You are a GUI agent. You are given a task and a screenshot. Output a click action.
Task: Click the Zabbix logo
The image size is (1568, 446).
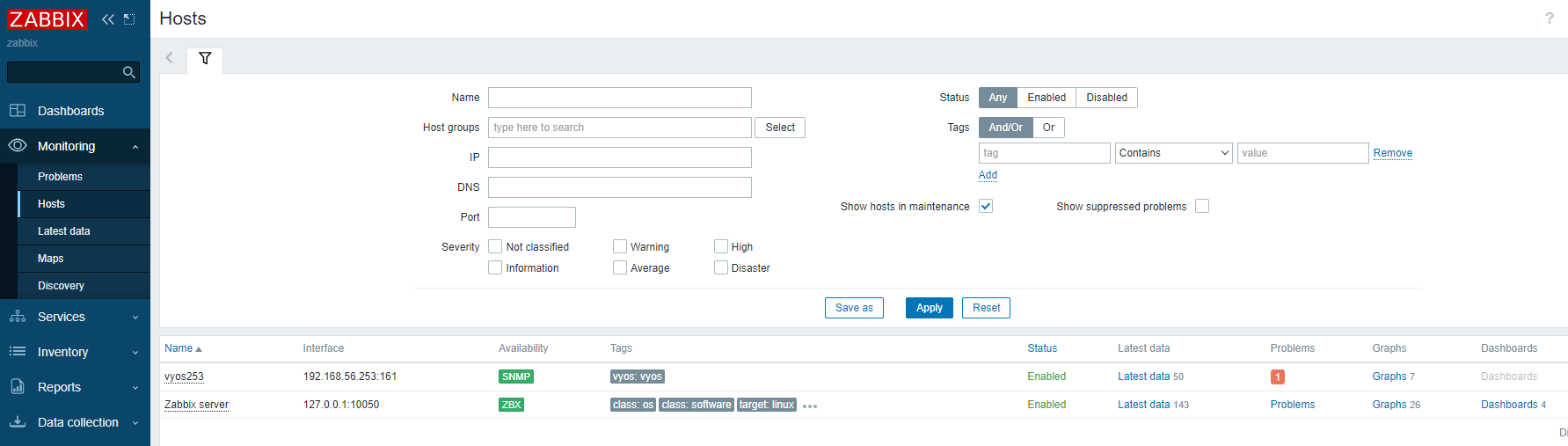coord(47,18)
